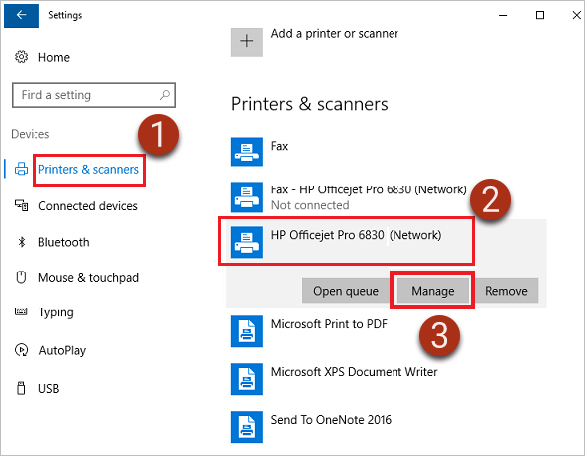The image size is (585, 456).
Task: Open the Typing settings
Action: [x=56, y=312]
